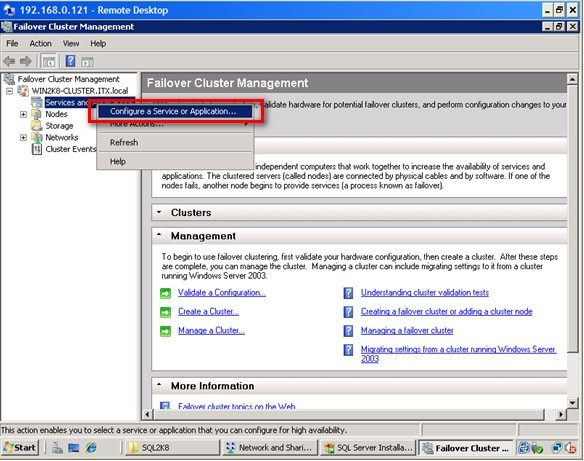Screen dimensions: 584x461
Task: Collapse the WIN2K8-CLUSTER.ITX.local tree node
Action: [x=10, y=91]
